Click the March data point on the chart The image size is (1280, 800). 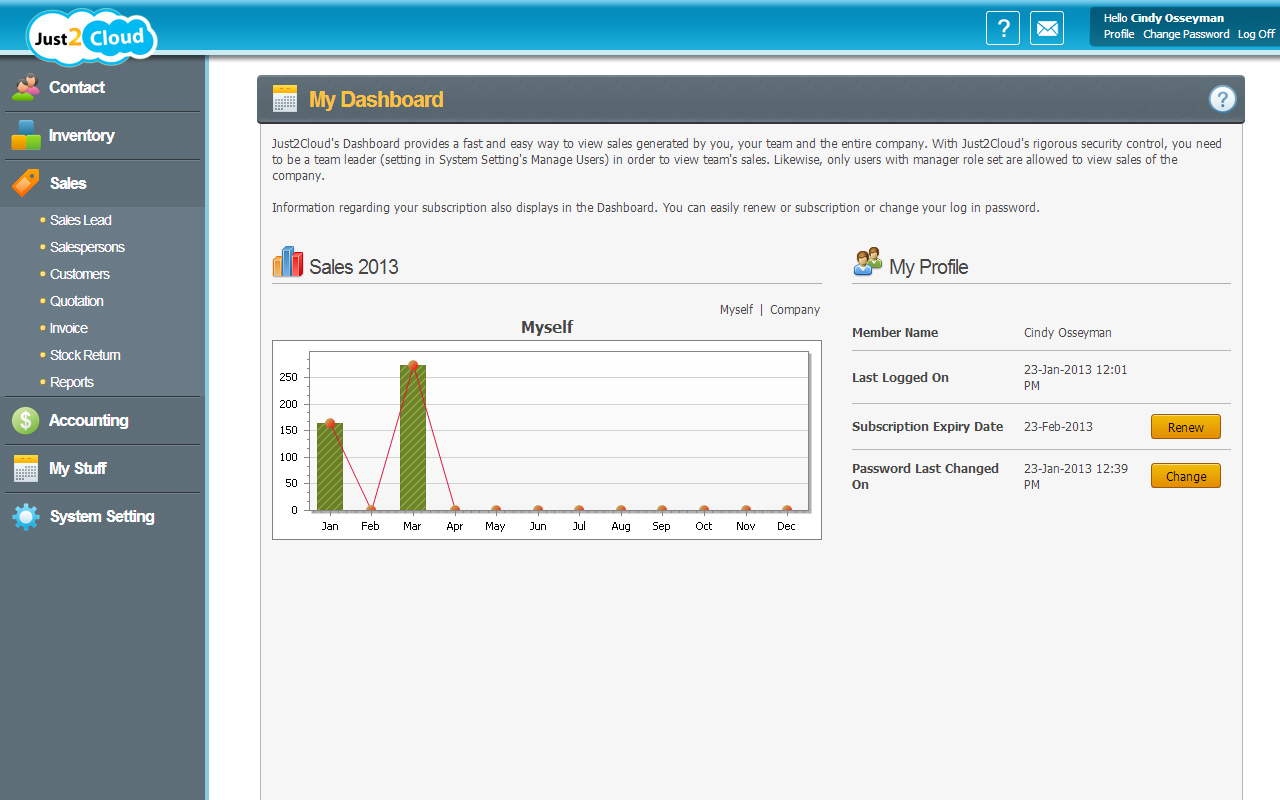click(x=412, y=366)
